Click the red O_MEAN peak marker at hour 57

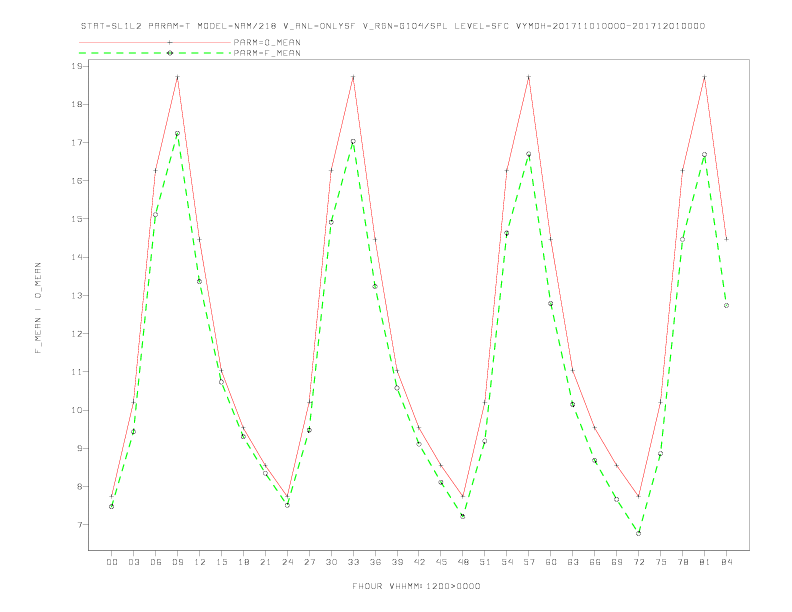coord(529,77)
